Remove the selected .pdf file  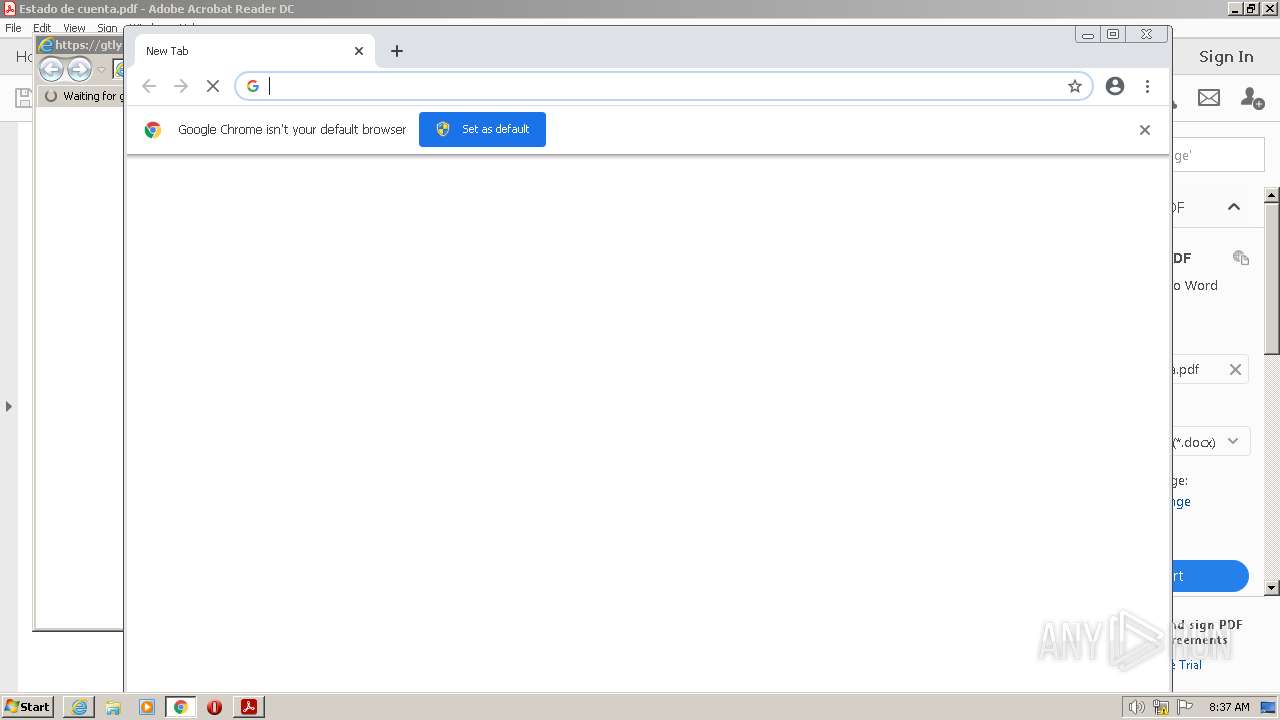pyautogui.click(x=1235, y=369)
